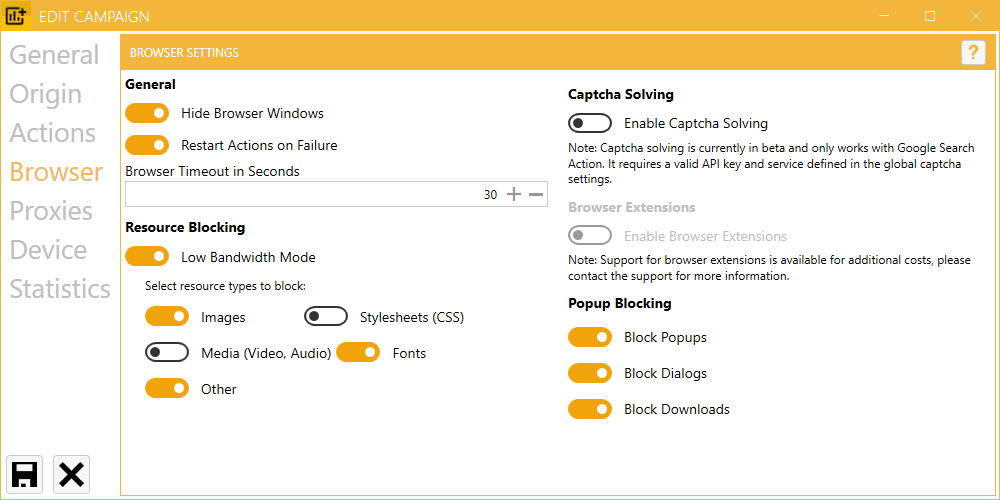Disable Restart Actions on Failure

[x=147, y=145]
